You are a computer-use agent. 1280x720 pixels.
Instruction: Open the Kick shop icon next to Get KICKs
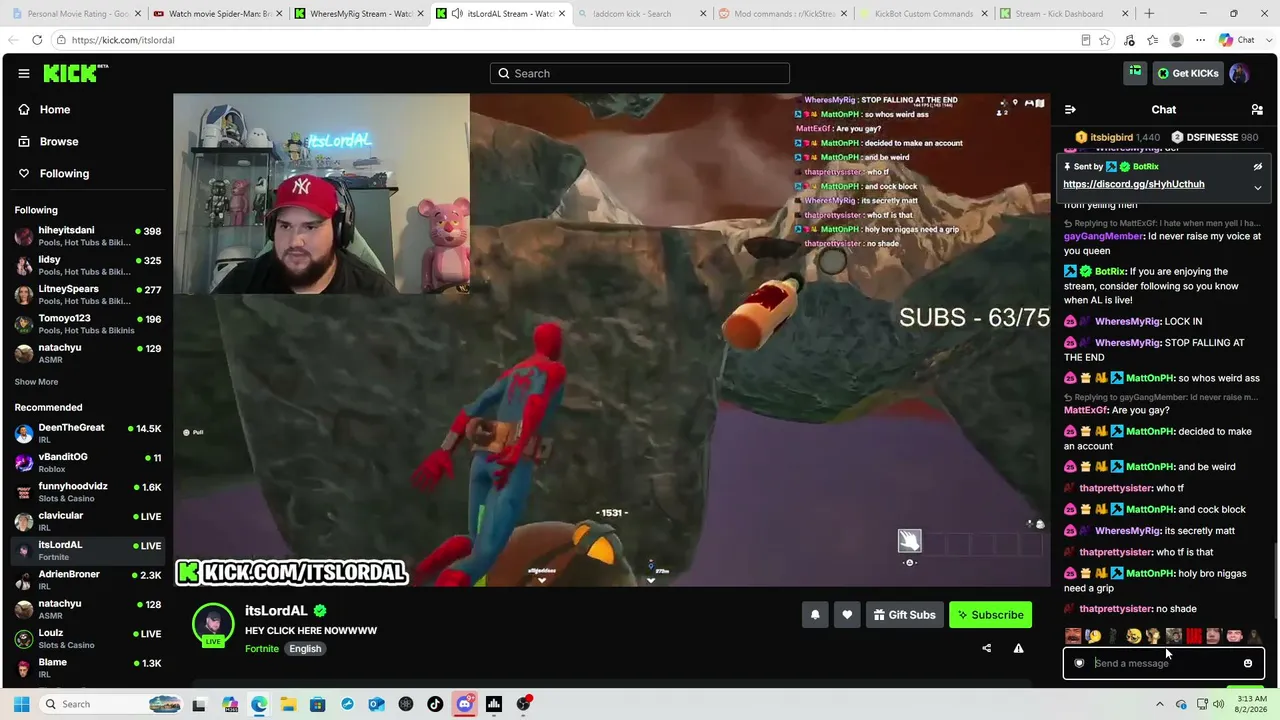(x=1135, y=73)
